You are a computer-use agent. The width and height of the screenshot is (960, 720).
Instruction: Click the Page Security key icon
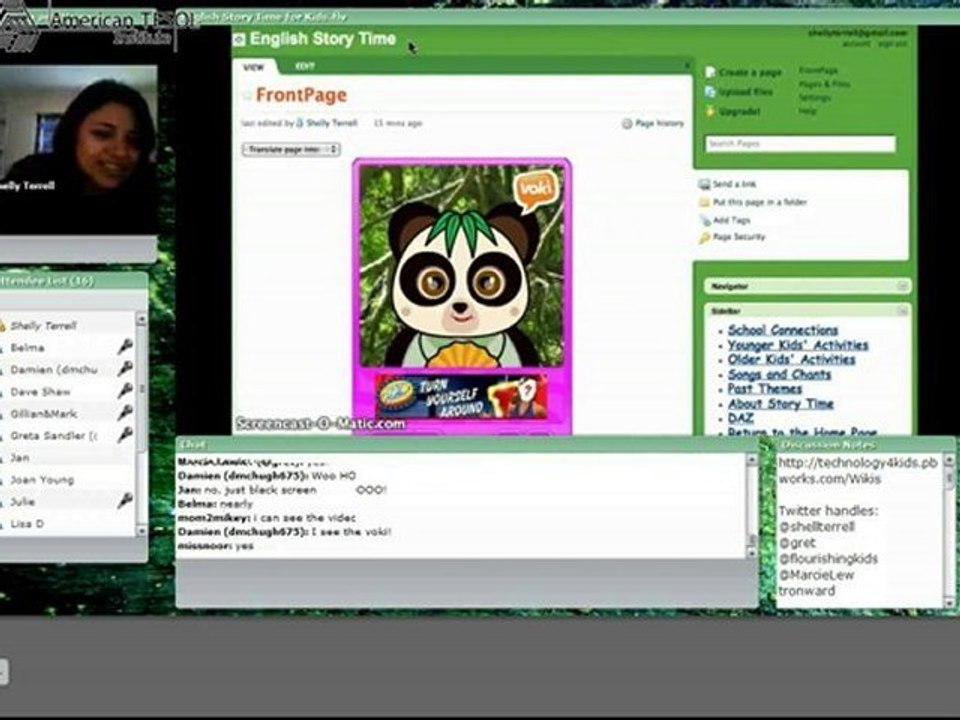705,237
